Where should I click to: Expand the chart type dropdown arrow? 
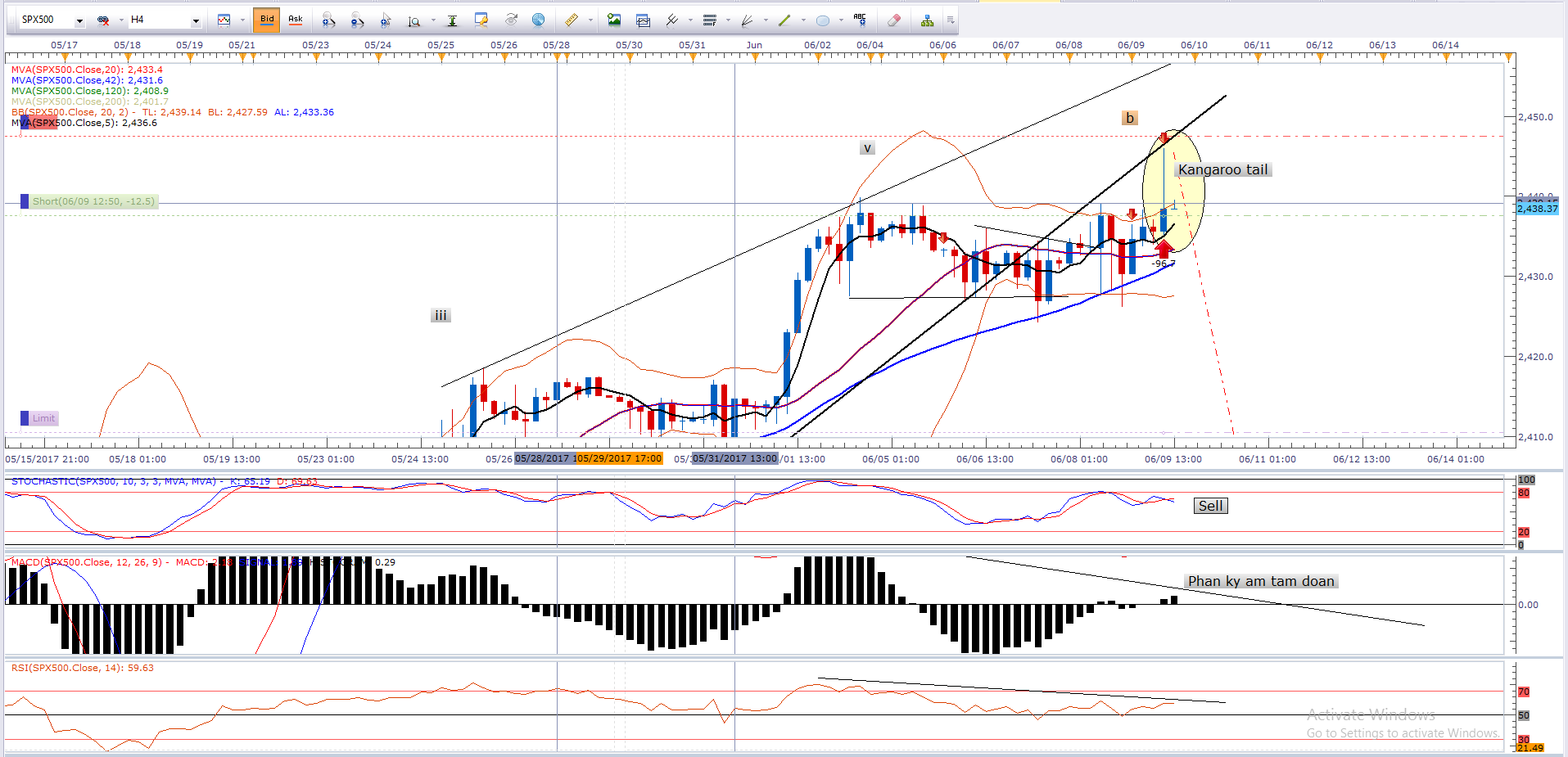242,20
